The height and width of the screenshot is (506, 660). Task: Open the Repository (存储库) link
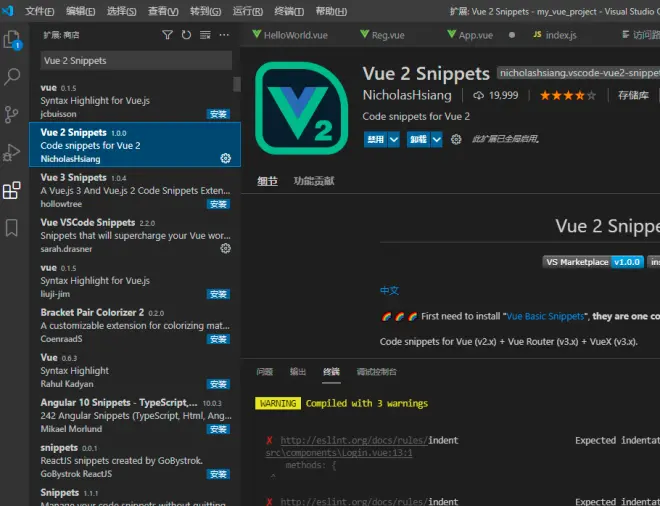[x=633, y=96]
